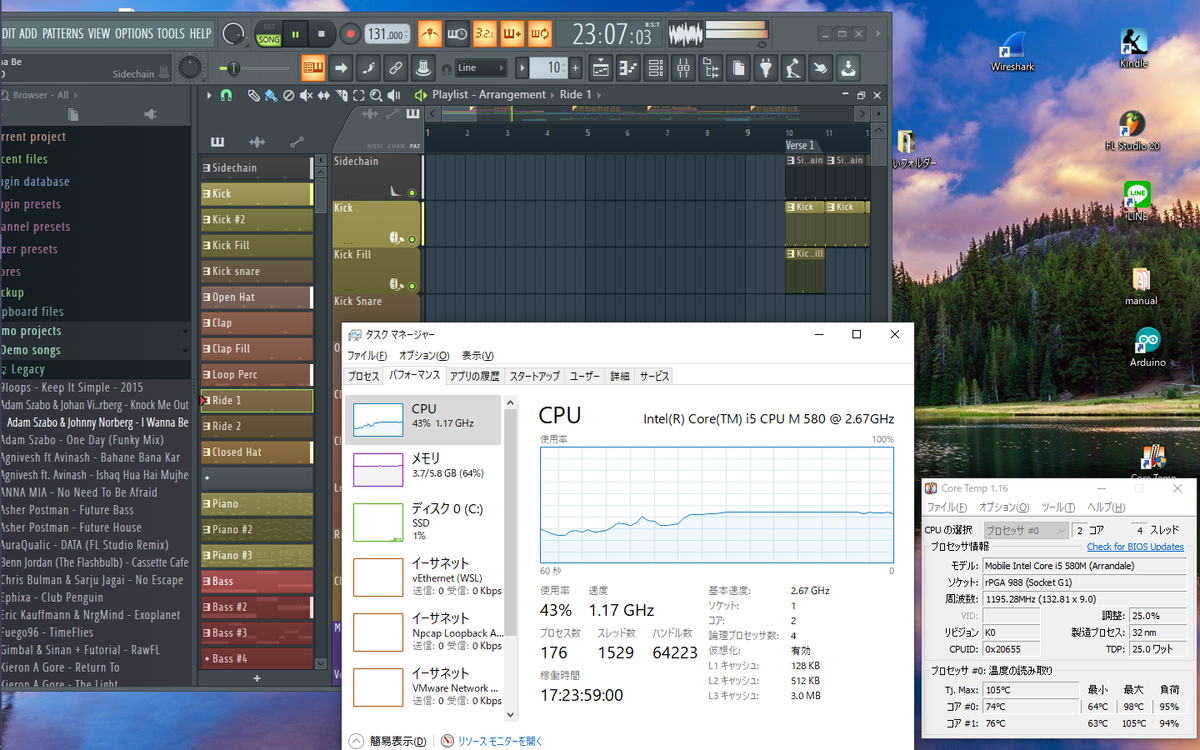
Task: Select the playlist Slip tool
Action: coord(323,95)
